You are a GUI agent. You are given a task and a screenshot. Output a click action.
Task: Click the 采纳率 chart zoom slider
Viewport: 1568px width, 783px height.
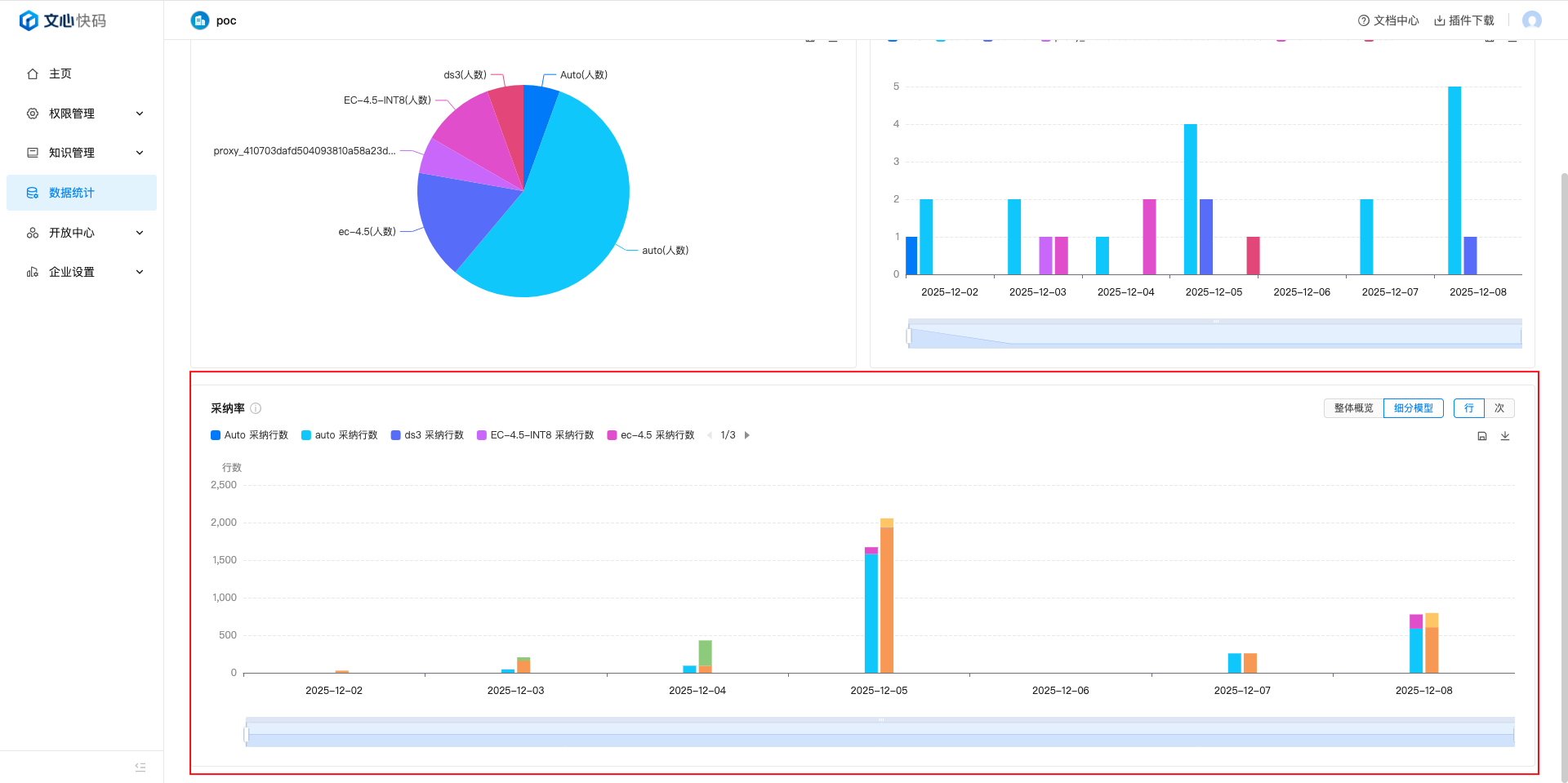pos(880,732)
